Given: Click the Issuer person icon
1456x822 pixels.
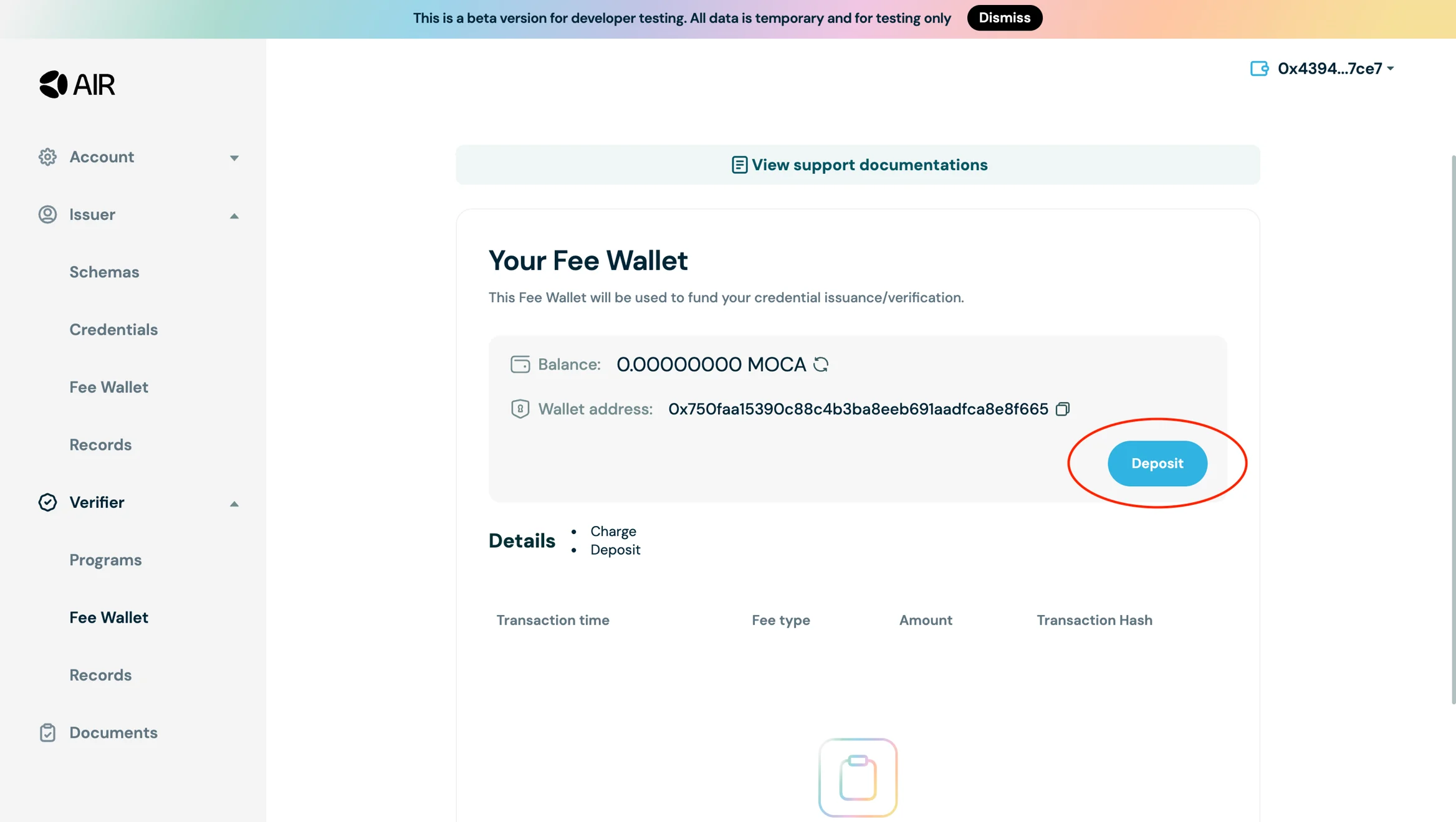Looking at the screenshot, I should [47, 214].
